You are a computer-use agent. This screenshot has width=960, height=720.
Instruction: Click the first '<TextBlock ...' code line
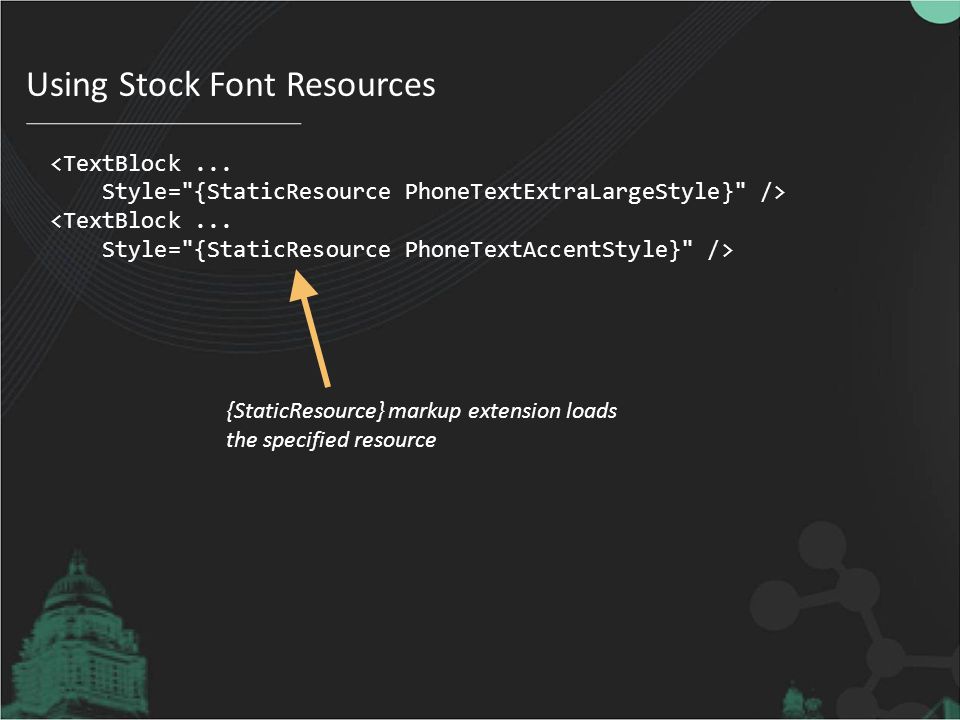point(140,164)
